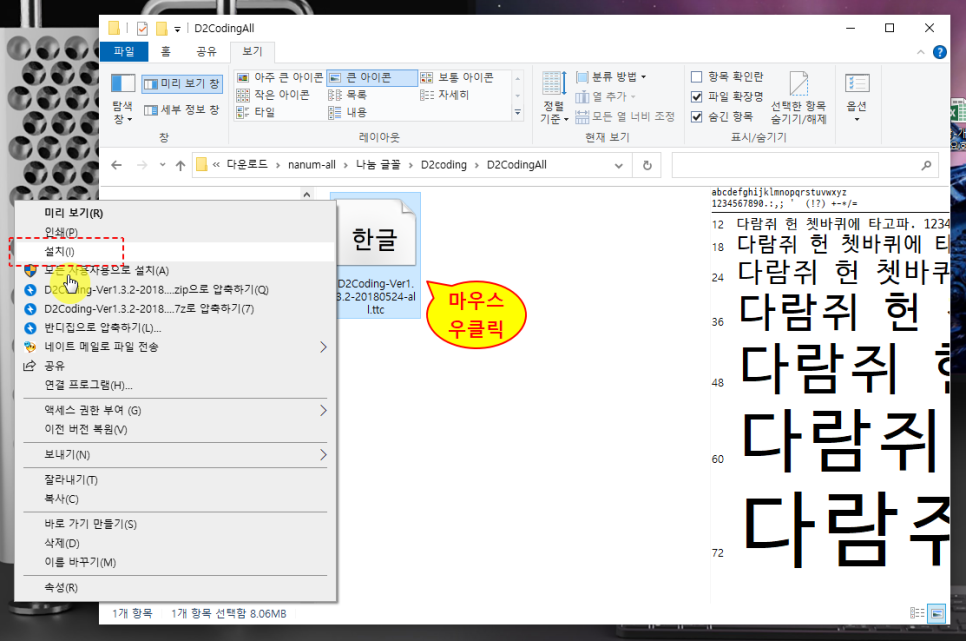Choose 속성(R) in context menu
Image resolution: width=966 pixels, height=641 pixels.
coord(176,588)
